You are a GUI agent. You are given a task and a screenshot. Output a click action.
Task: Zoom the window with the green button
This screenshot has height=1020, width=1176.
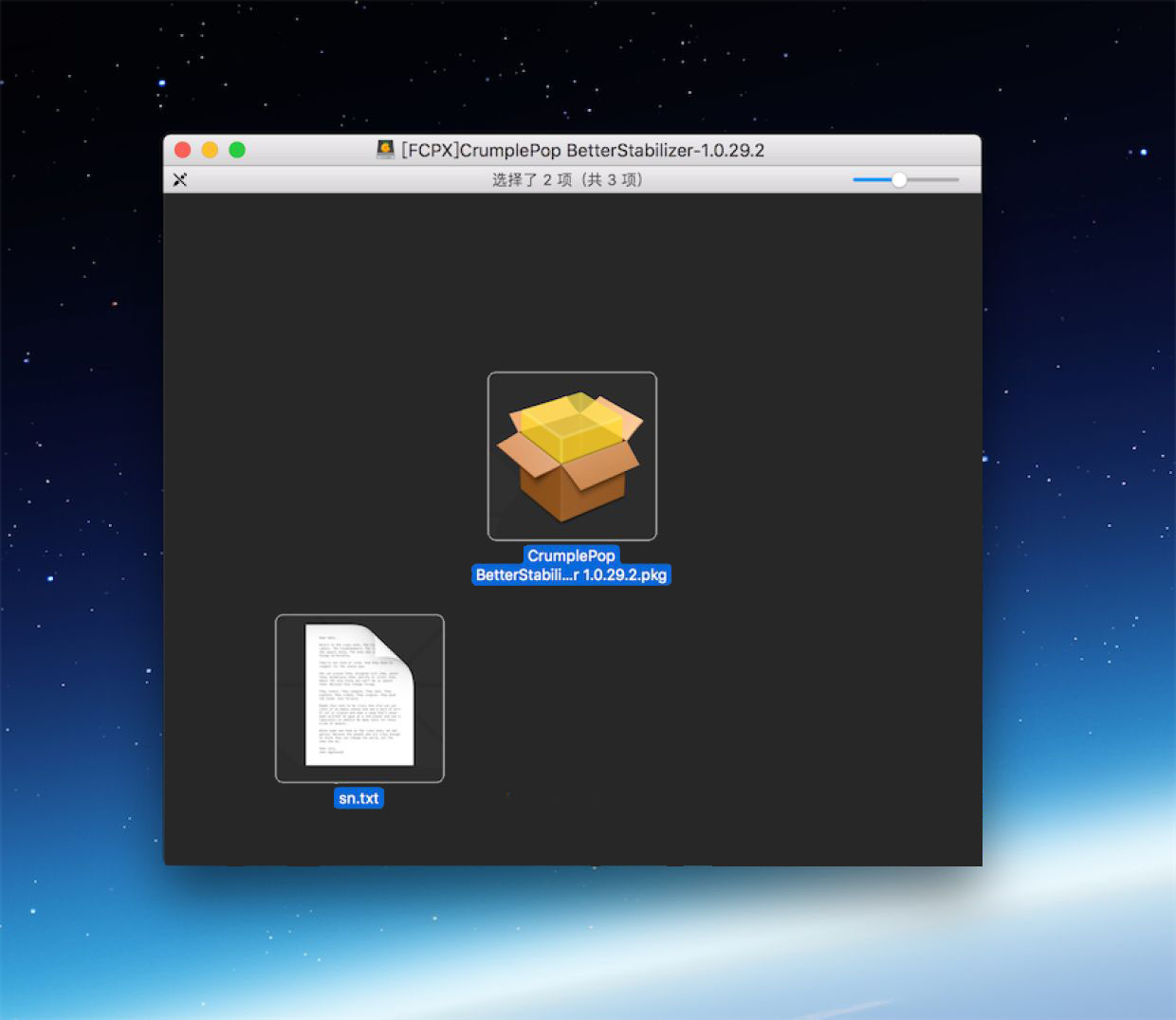coord(237,150)
